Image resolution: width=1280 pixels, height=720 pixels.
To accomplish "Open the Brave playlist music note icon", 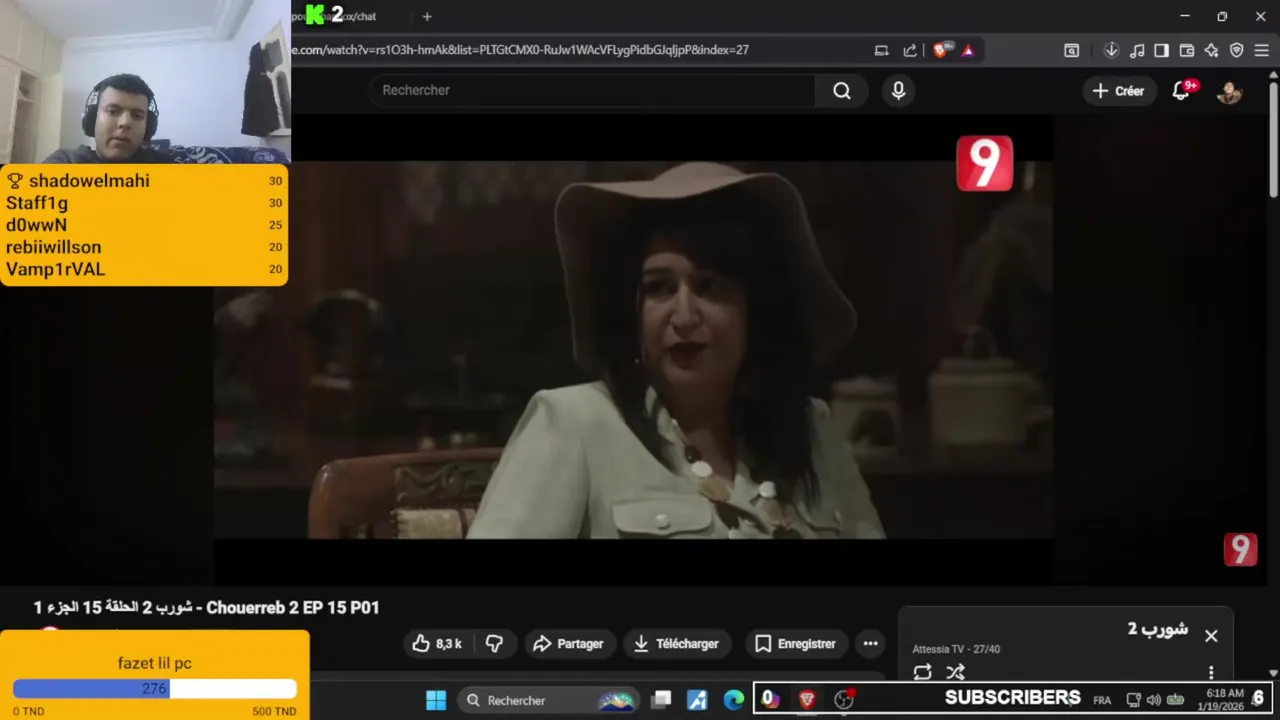I will point(1137,50).
